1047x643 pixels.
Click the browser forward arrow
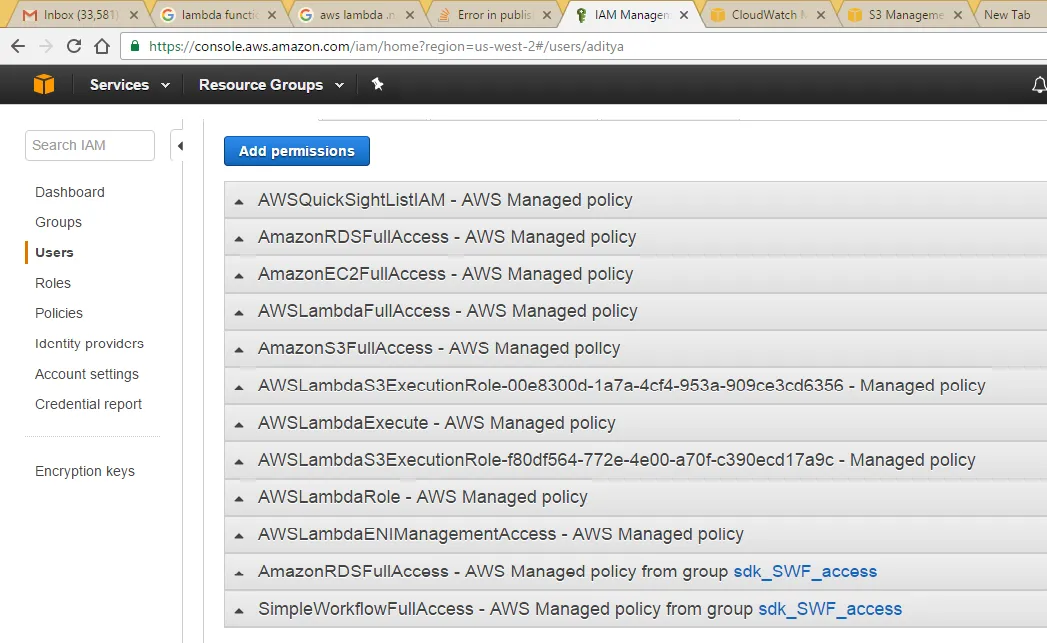tap(46, 46)
